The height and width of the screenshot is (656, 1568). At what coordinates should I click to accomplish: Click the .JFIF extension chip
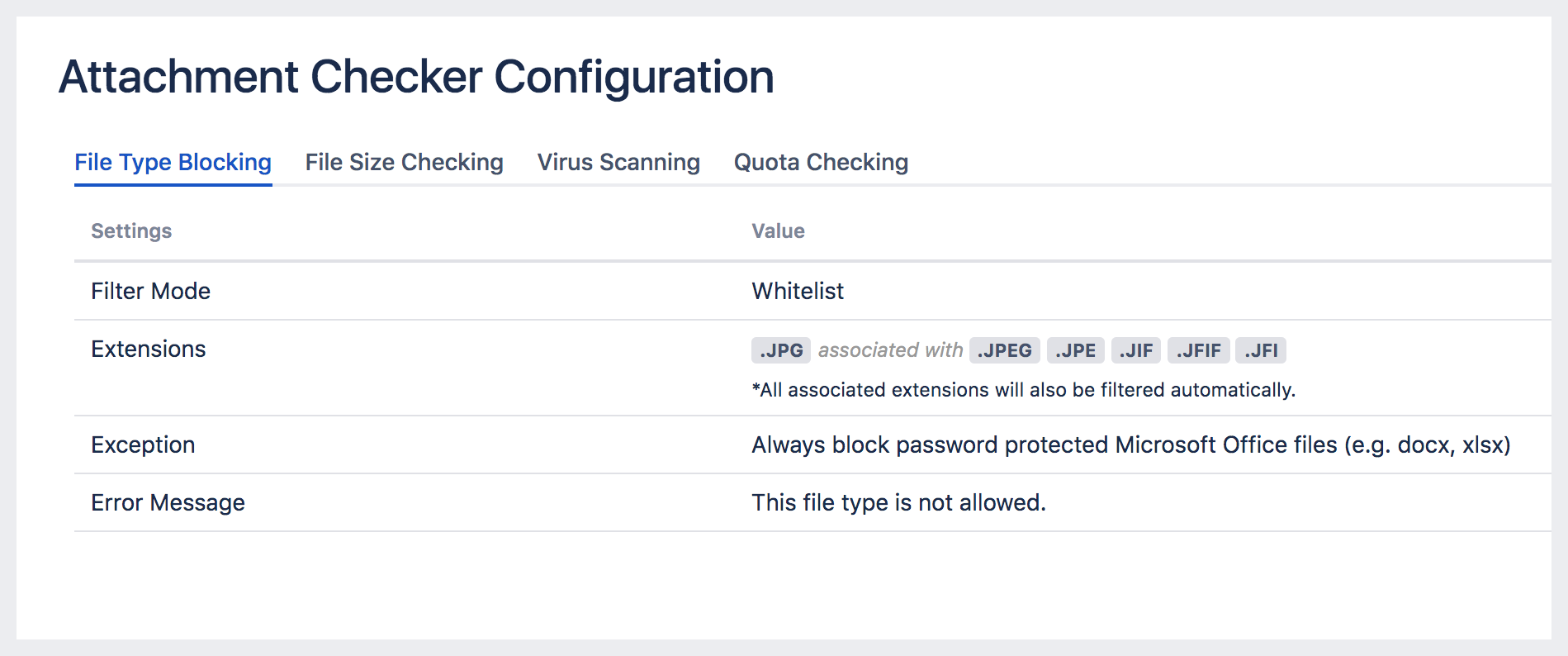tap(1198, 349)
